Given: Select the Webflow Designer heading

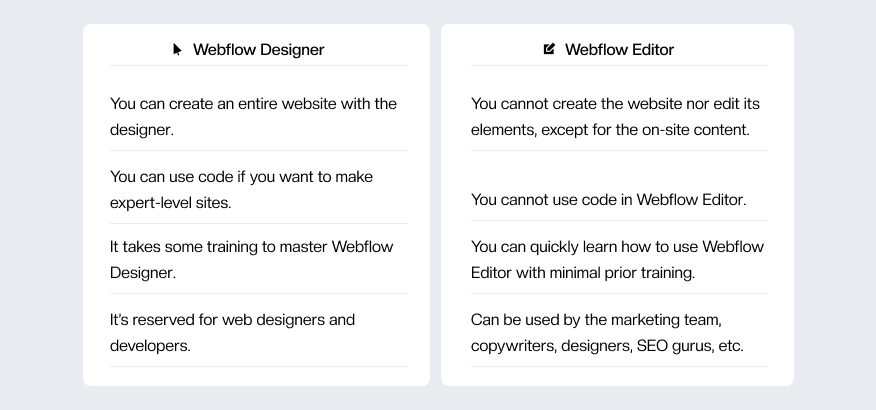Looking at the screenshot, I should pos(258,50).
